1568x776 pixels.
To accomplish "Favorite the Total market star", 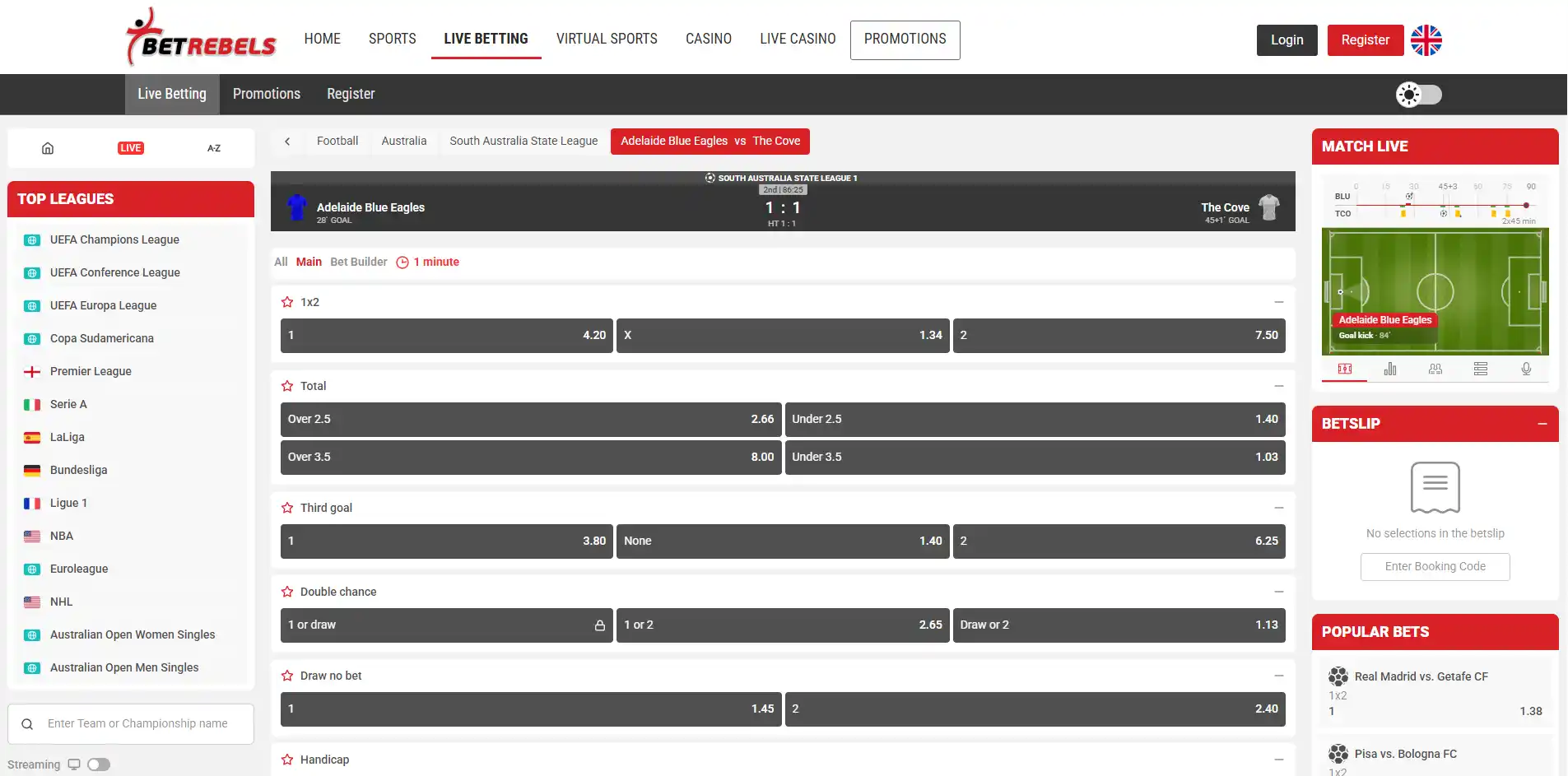I will tap(287, 386).
